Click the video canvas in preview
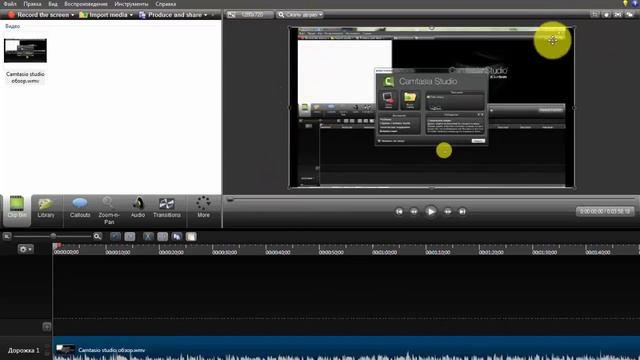The height and width of the screenshot is (360, 640). (431, 107)
